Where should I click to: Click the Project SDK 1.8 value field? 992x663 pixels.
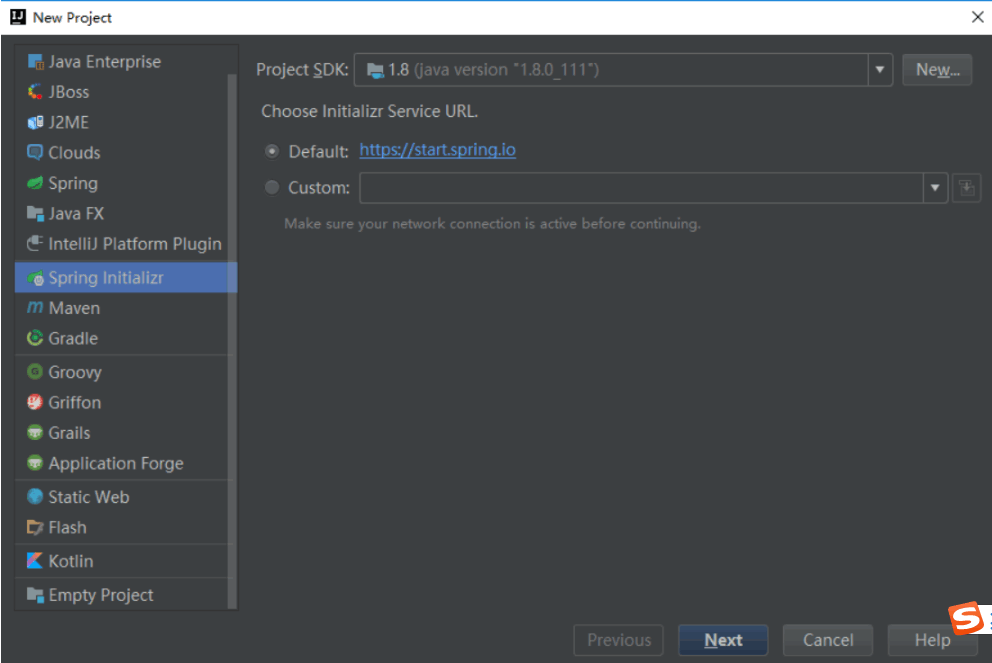(611, 70)
